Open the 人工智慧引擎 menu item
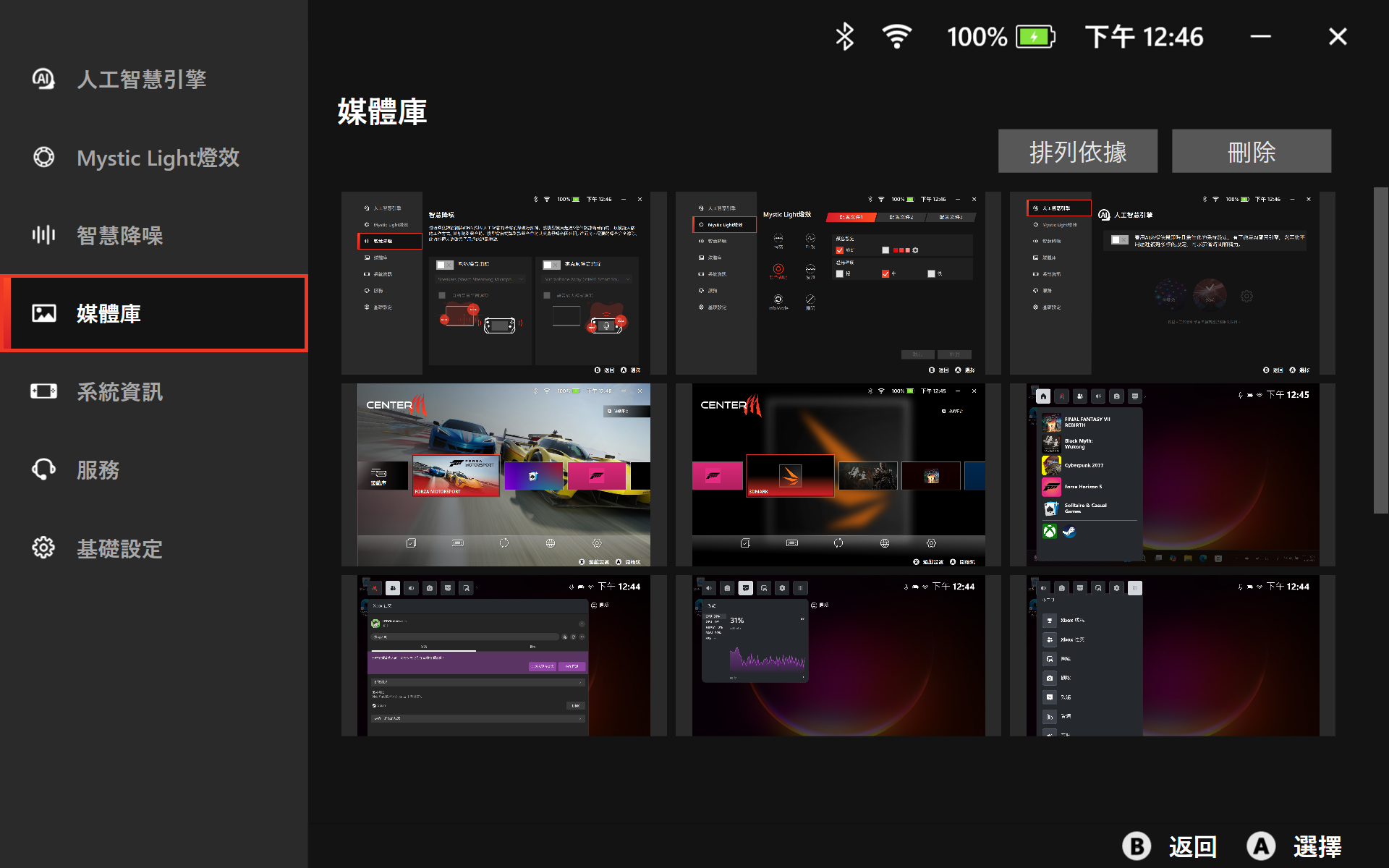 click(142, 79)
